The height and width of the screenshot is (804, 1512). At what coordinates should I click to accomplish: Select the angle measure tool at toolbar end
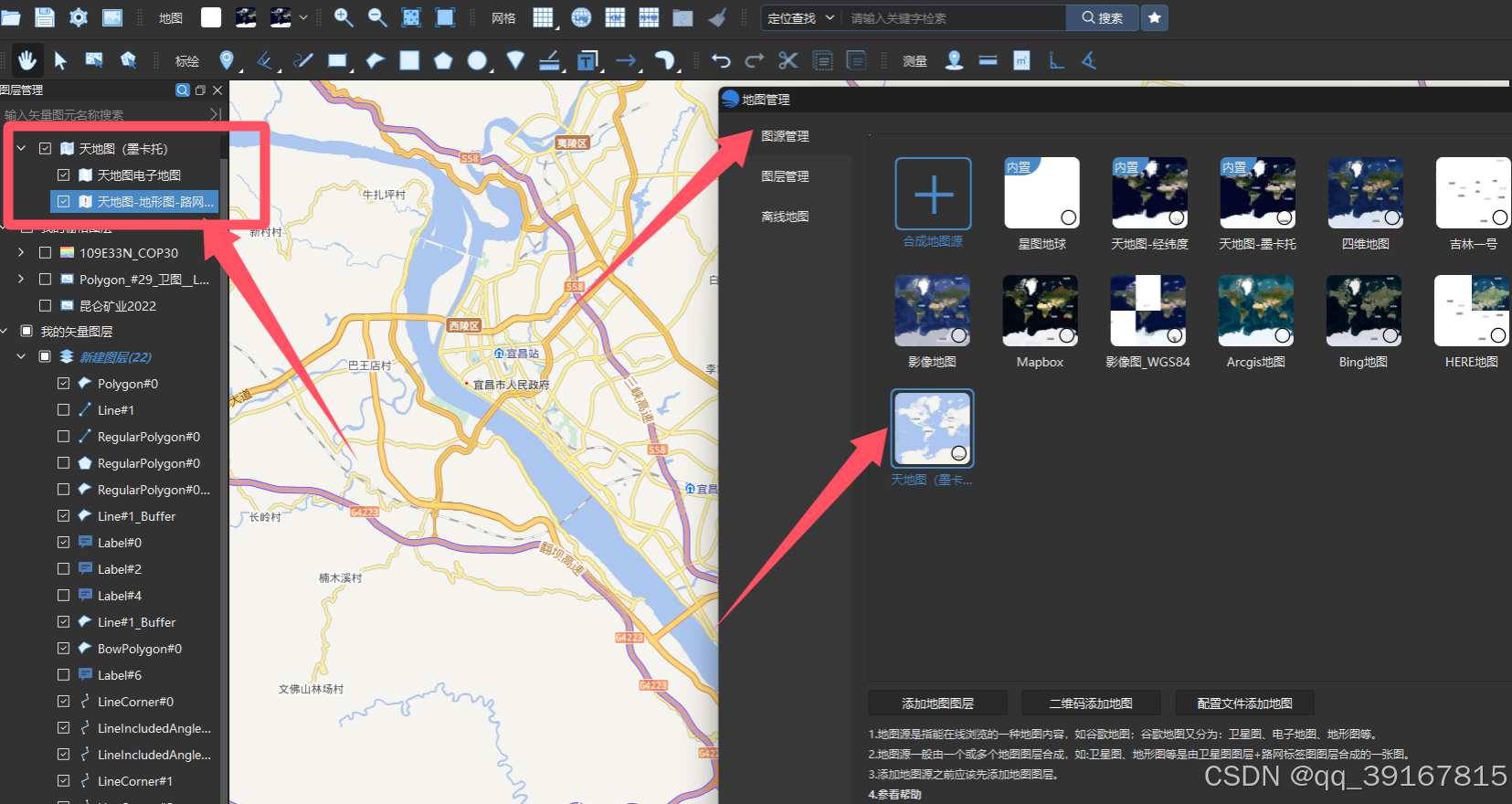[x=1089, y=60]
